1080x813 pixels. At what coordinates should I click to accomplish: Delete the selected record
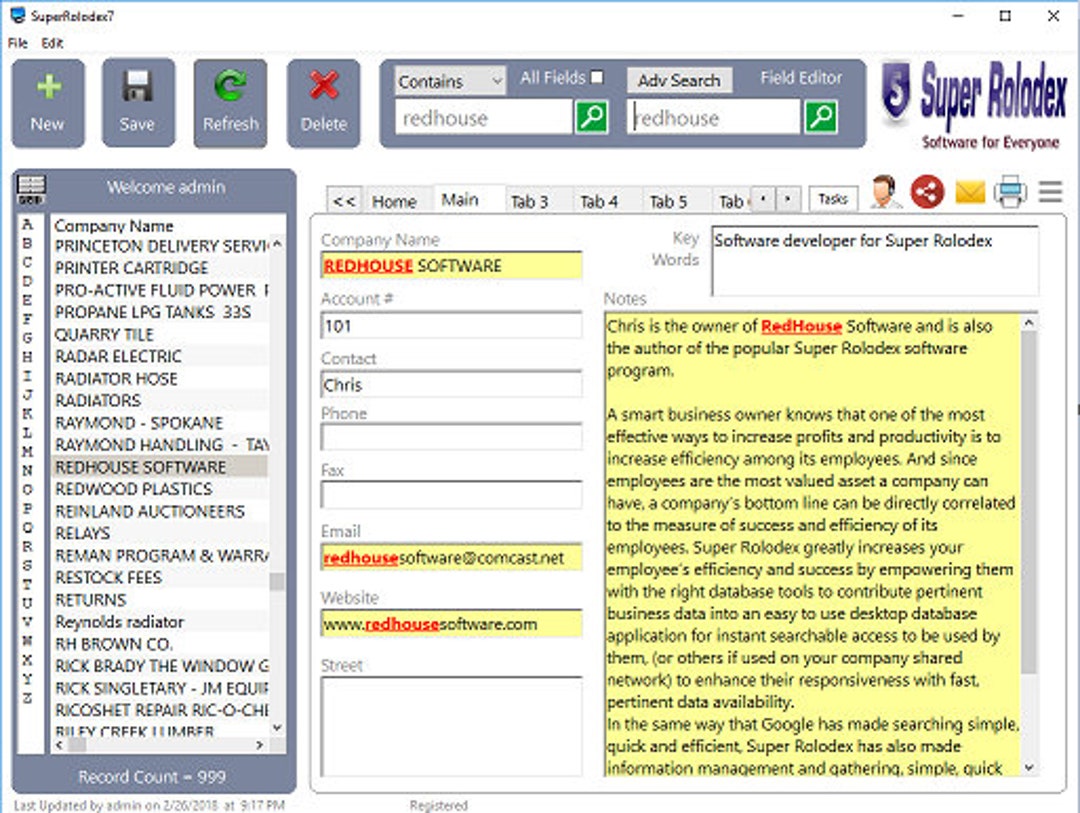(323, 103)
